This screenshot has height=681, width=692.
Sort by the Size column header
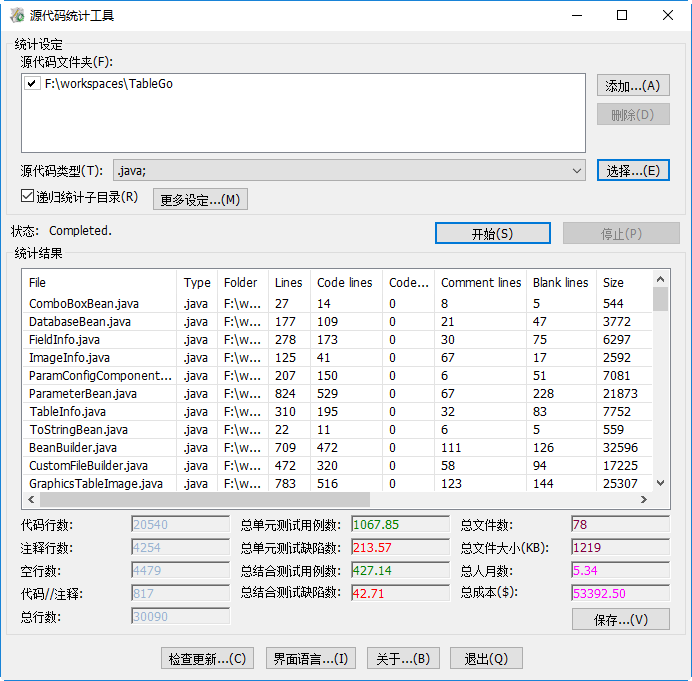pos(624,282)
